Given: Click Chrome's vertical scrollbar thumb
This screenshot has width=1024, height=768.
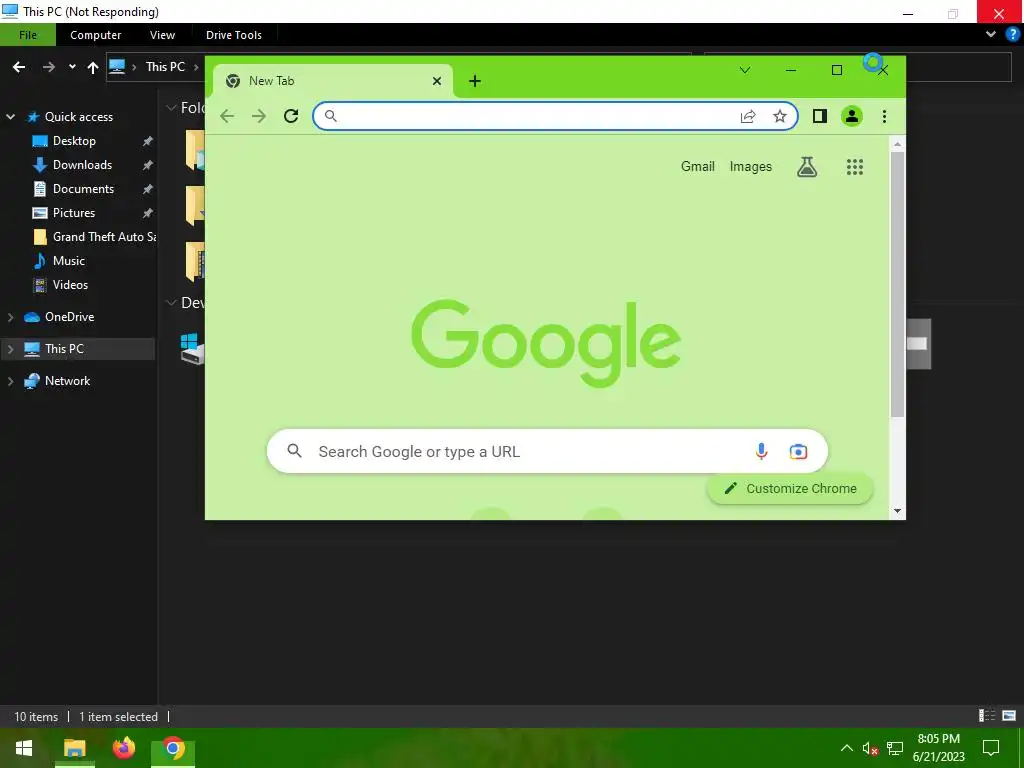Looking at the screenshot, I should (x=898, y=284).
